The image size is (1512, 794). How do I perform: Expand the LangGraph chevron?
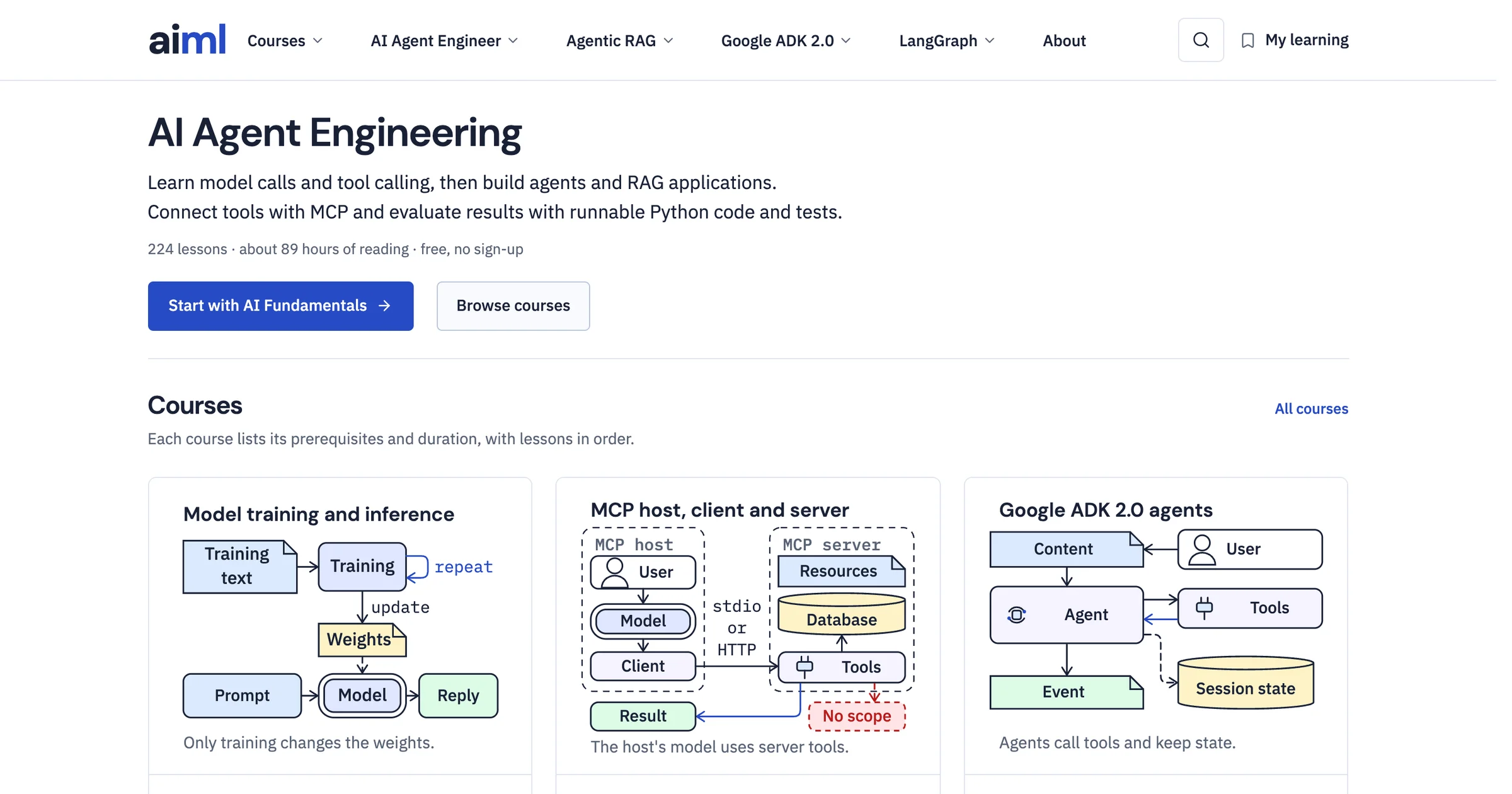(x=990, y=40)
